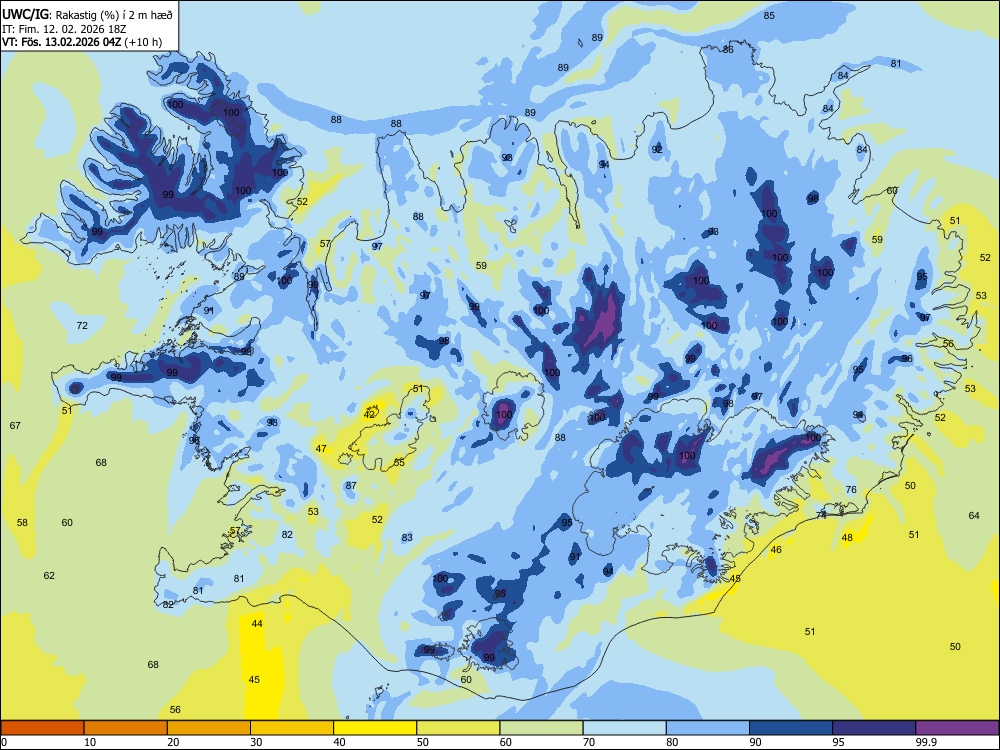Image resolution: width=1000 pixels, height=750 pixels.
Task: Click the map value '58' at the left edge
Action: coord(22,522)
